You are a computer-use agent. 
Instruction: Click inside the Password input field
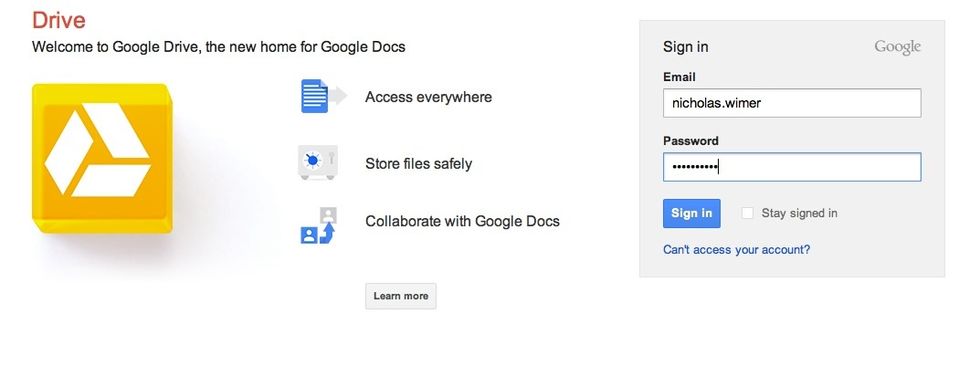click(x=792, y=167)
